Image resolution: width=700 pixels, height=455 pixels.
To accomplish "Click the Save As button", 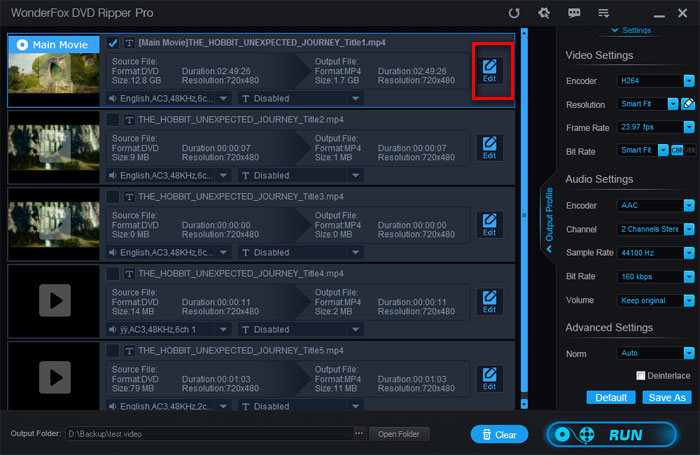I will tap(667, 397).
